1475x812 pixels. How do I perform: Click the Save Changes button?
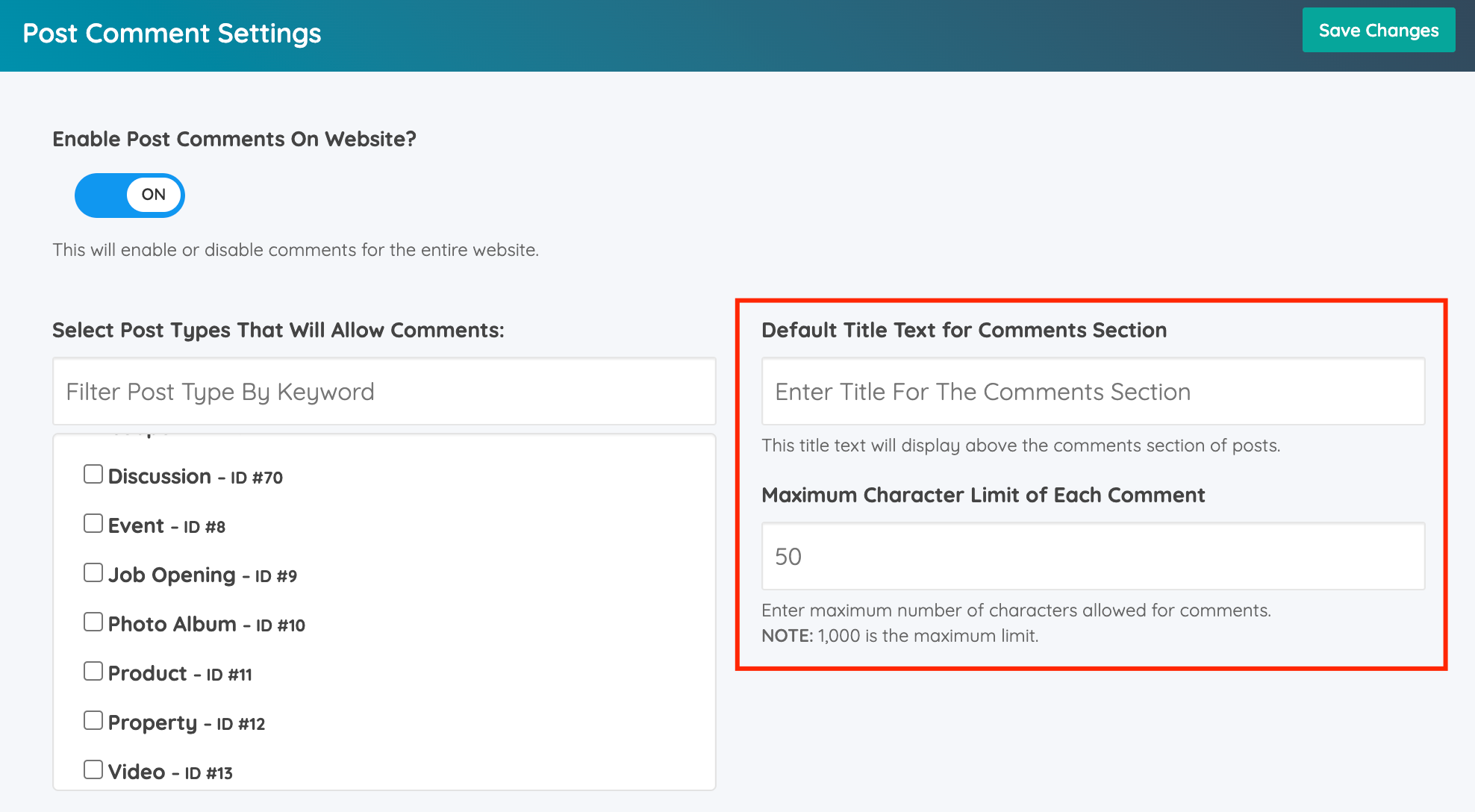[1378, 31]
